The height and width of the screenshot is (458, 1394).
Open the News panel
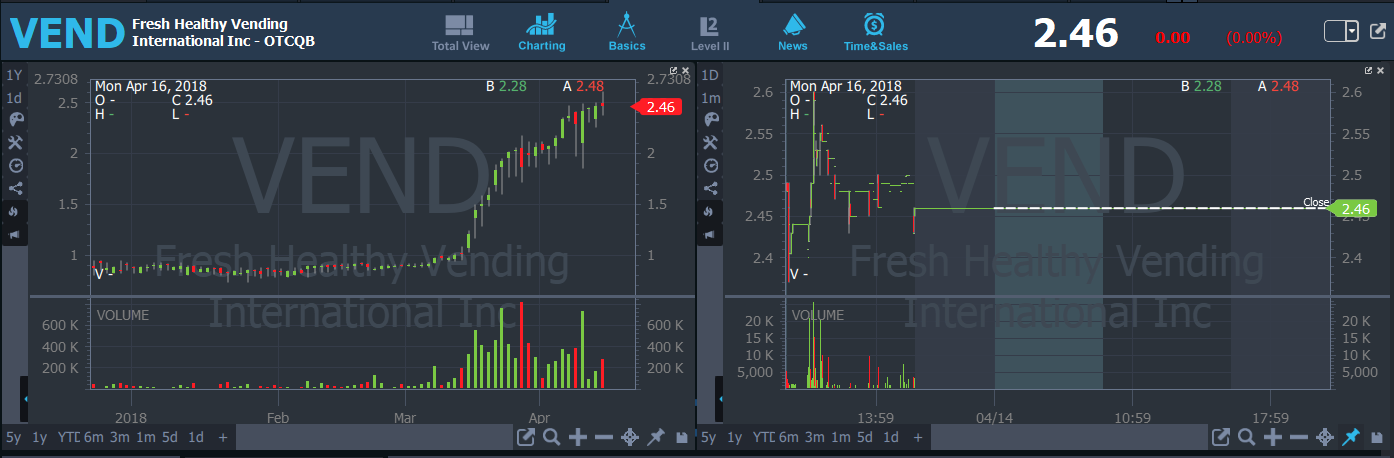(793, 32)
